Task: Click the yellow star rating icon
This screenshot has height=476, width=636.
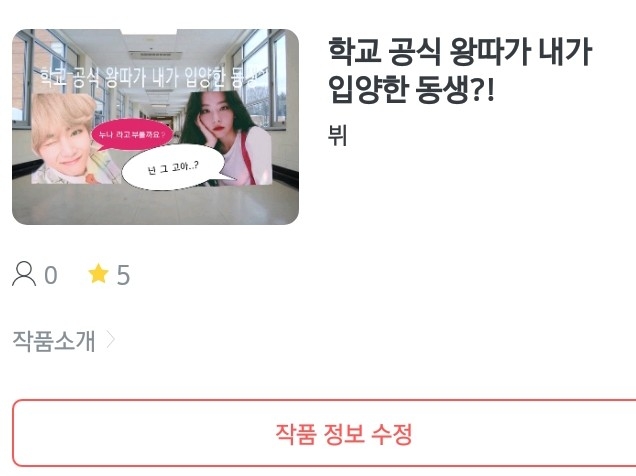Action: [99, 273]
